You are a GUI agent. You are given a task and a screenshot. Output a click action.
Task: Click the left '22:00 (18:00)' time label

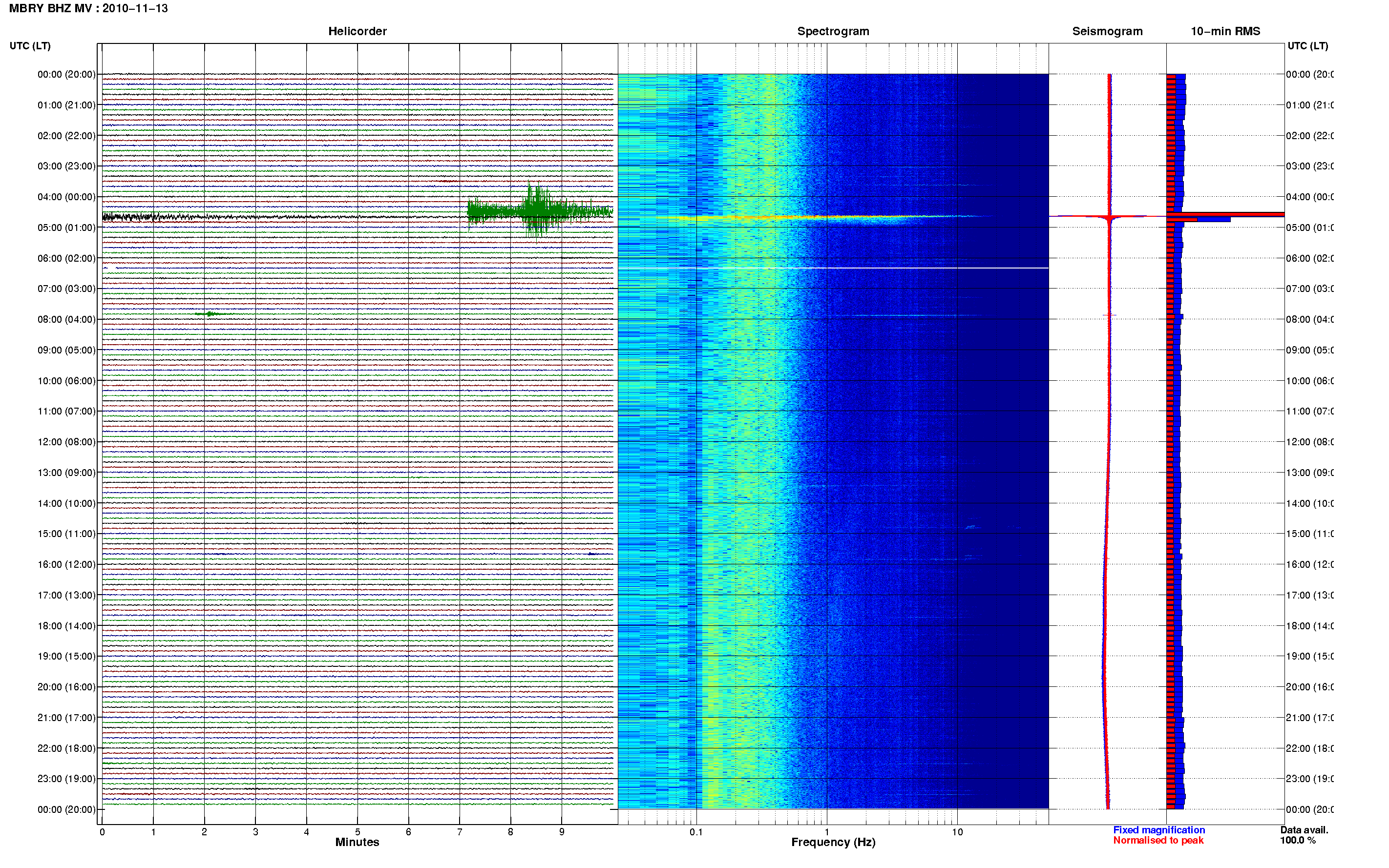(x=66, y=748)
